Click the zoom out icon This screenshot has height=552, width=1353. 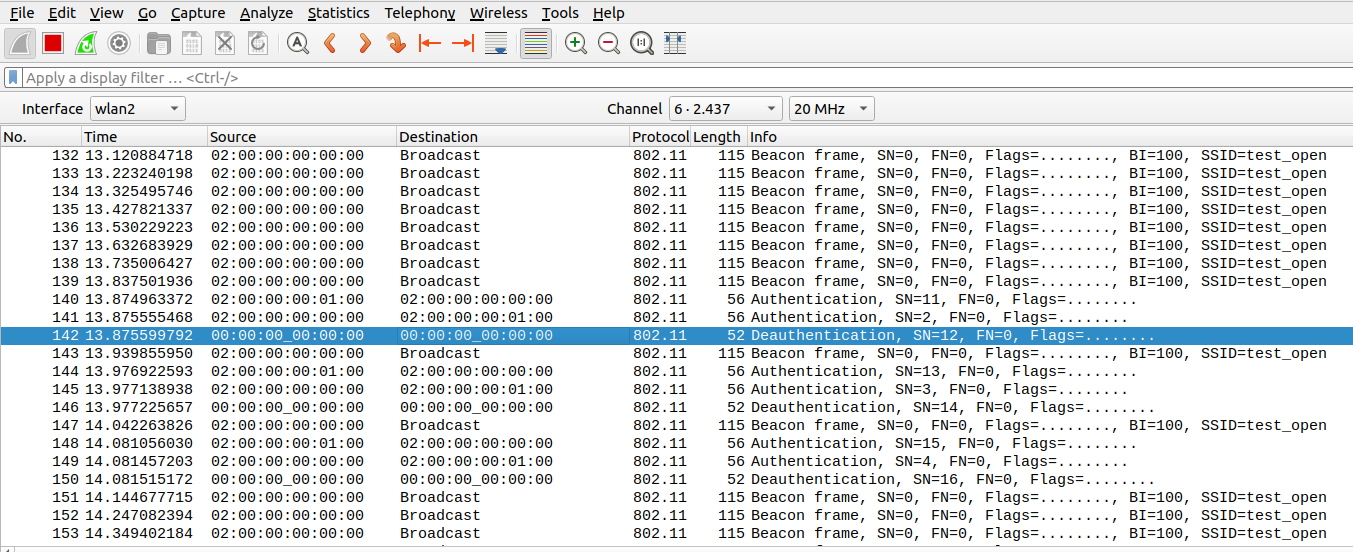click(x=608, y=43)
